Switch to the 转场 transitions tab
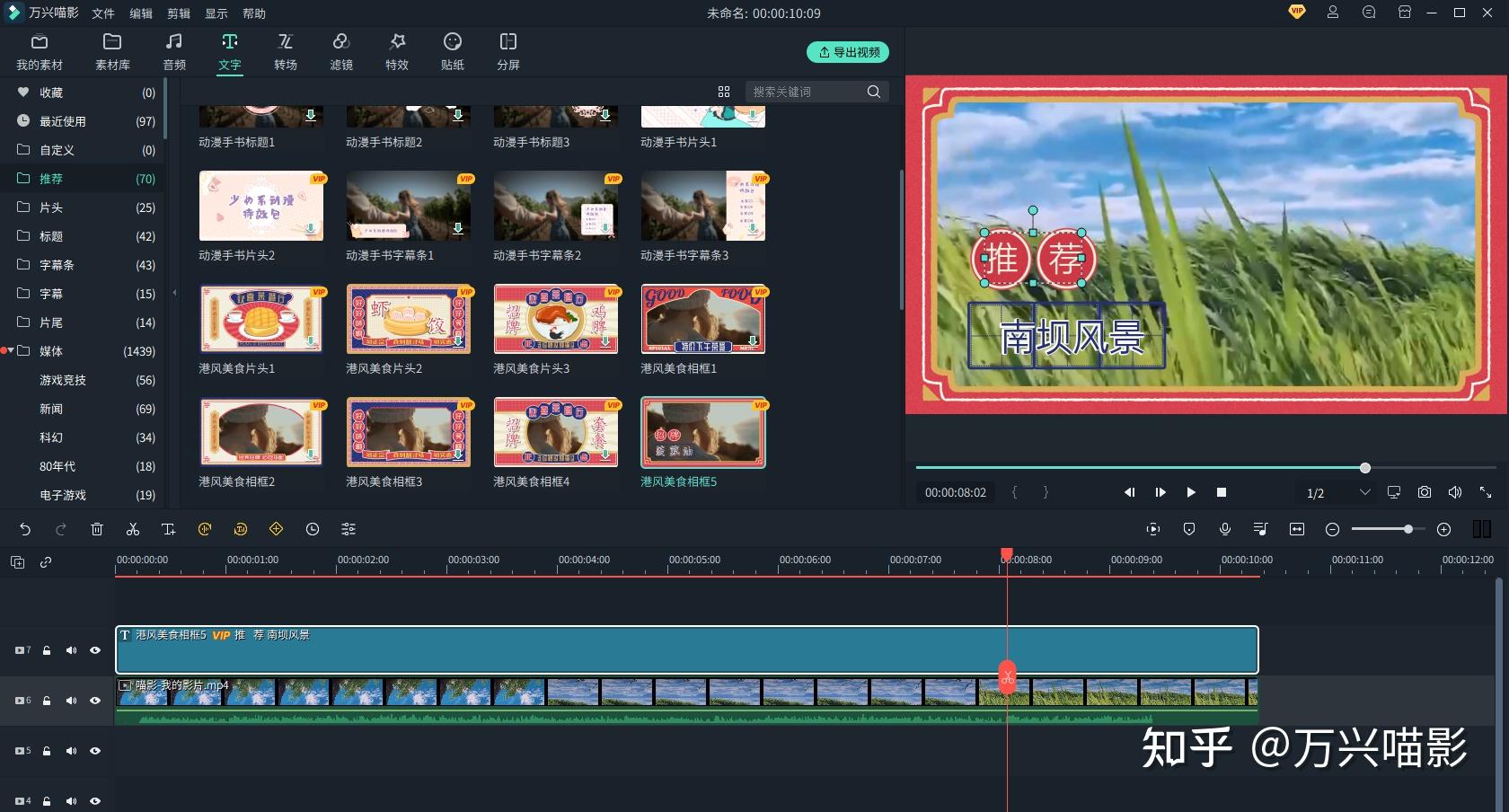Viewport: 1509px width, 812px height. tap(286, 52)
